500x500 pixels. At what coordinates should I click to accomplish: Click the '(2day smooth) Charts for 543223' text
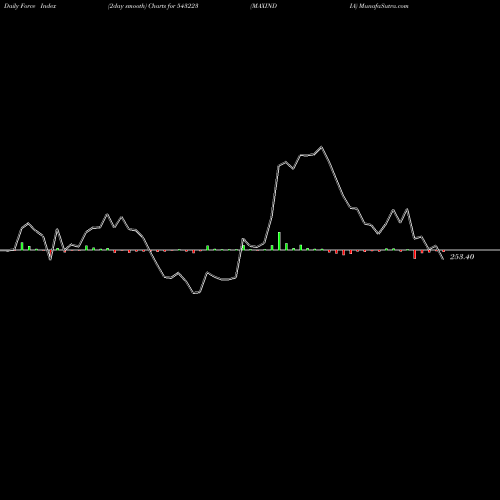153,6
